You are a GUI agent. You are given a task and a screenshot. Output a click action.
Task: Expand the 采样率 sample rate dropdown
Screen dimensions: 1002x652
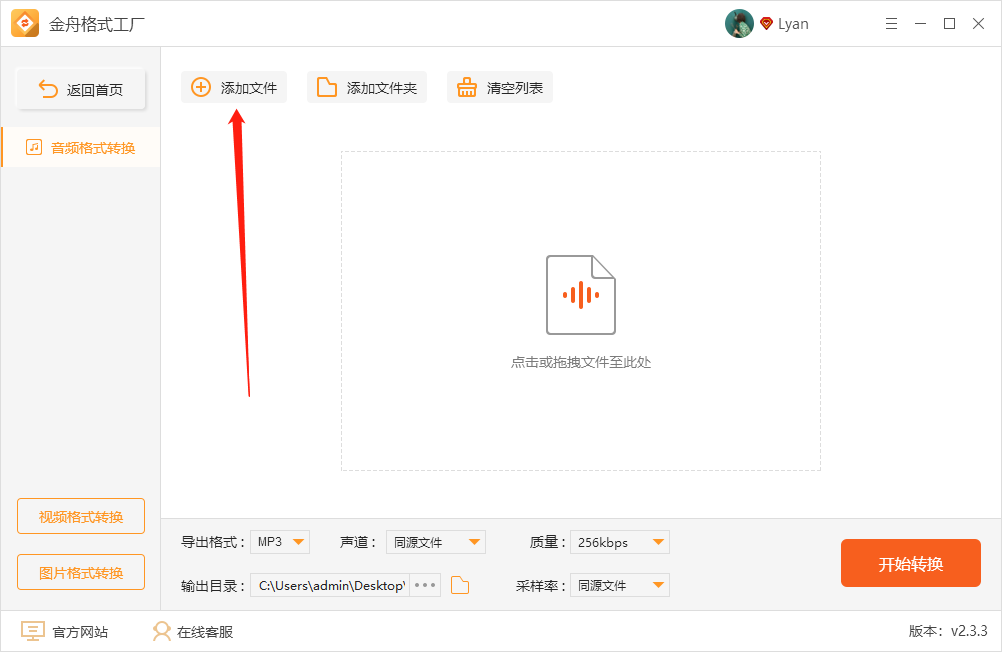(619, 585)
